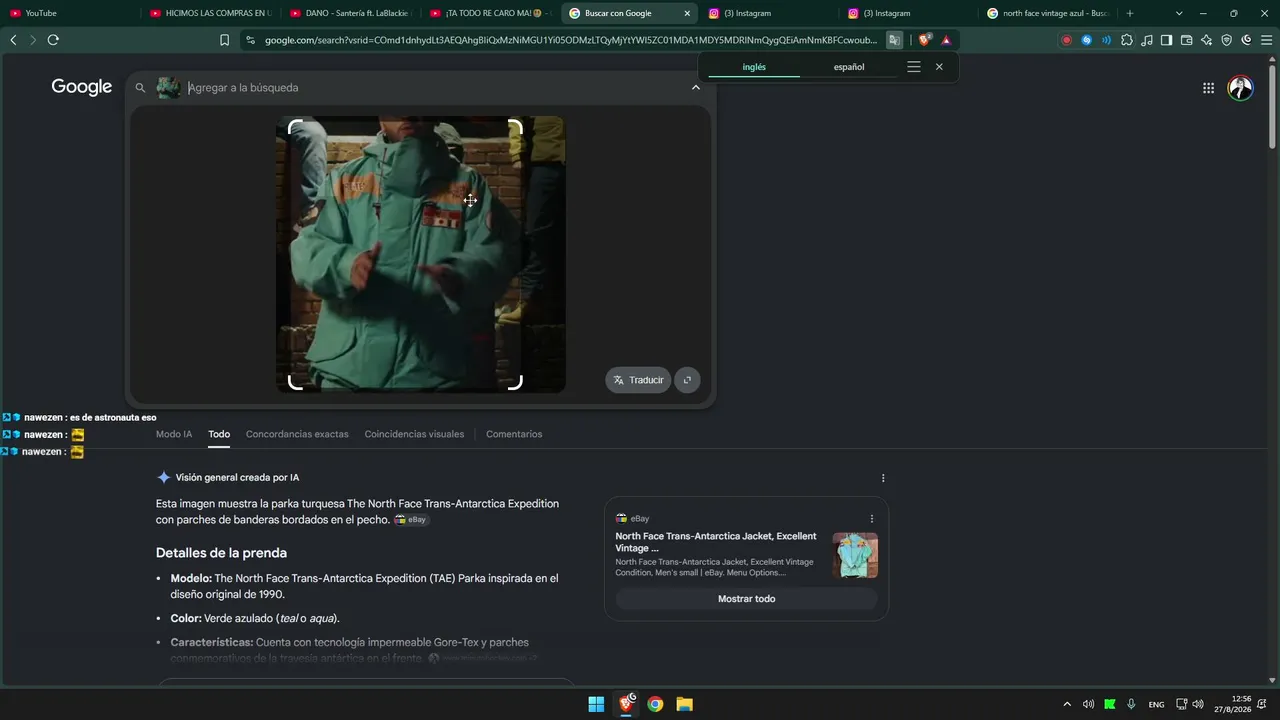Screen dimensions: 1280x720
Task: Switch to the YouTube tab
Action: 70,13
